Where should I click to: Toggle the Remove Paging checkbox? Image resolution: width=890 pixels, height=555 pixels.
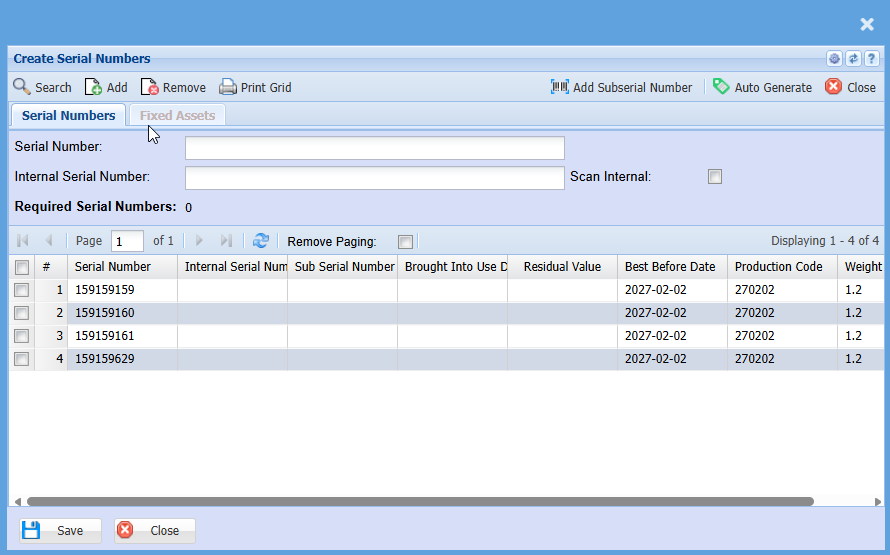pos(405,241)
